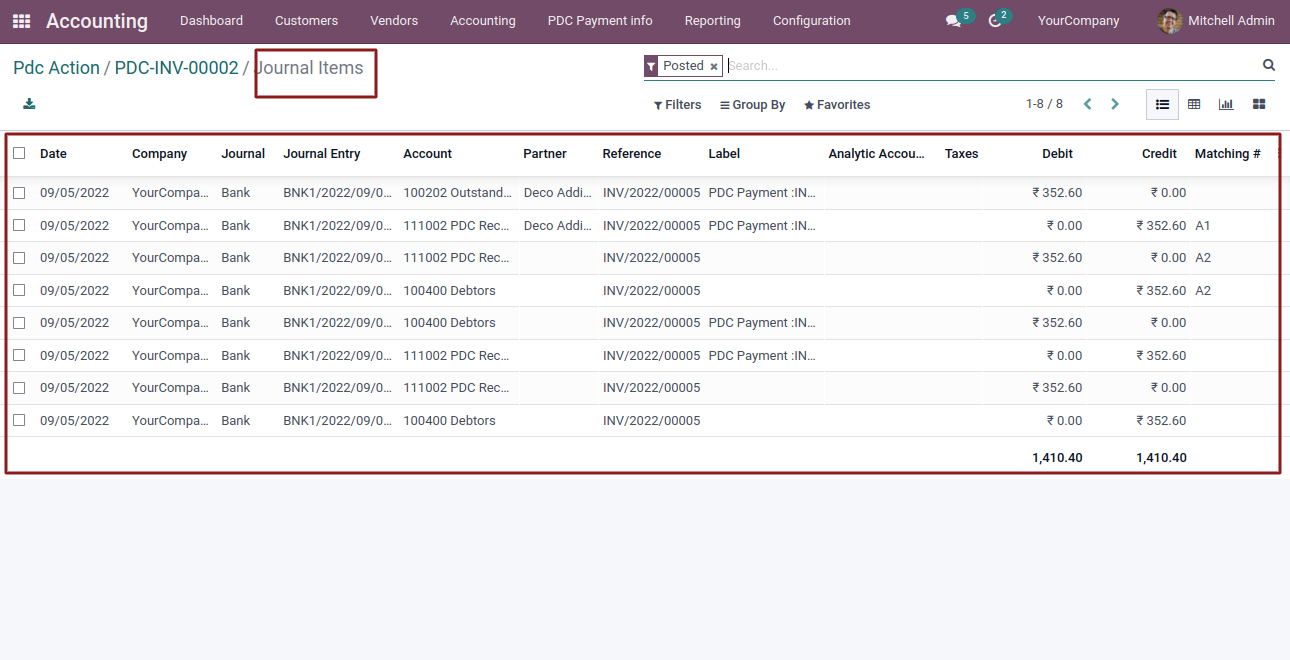
Task: Tick checkbox of last row, Debtors credit
Action: tap(19, 421)
